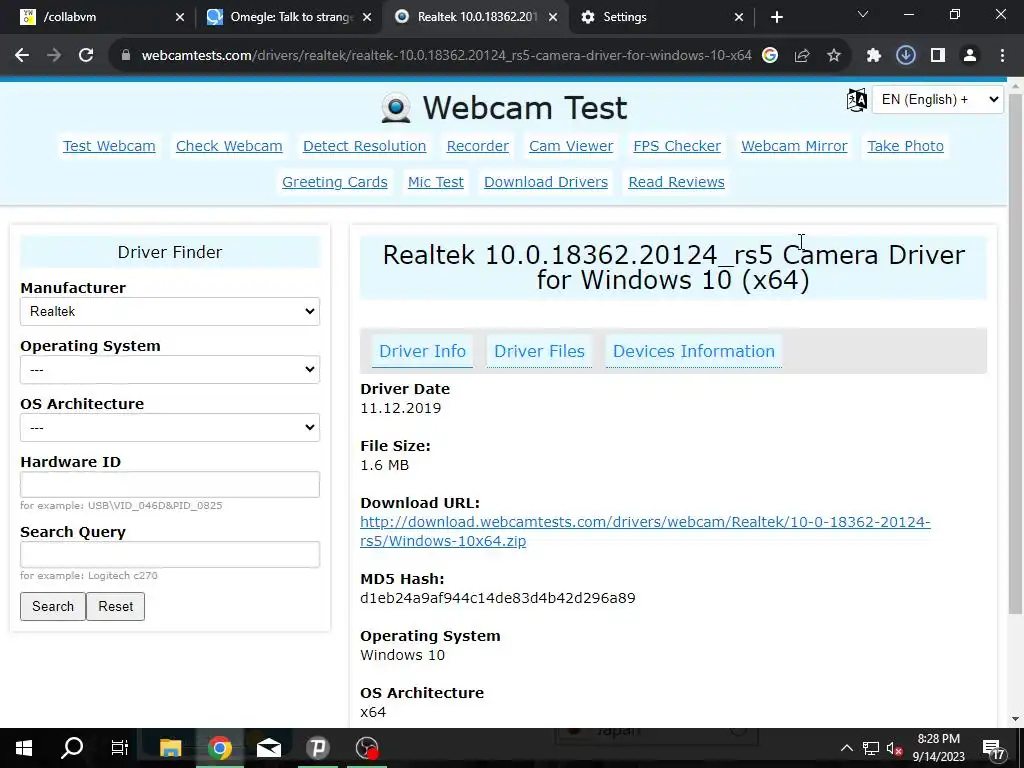
Task: View site security lock info
Action: click(x=125, y=56)
